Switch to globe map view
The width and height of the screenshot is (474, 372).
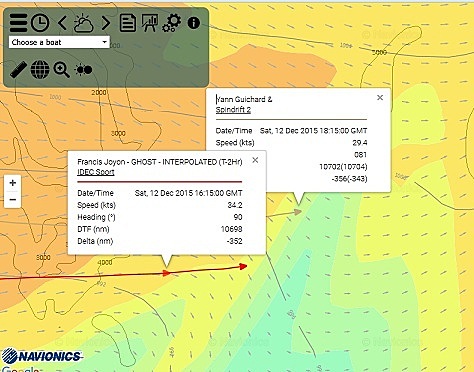pos(40,70)
